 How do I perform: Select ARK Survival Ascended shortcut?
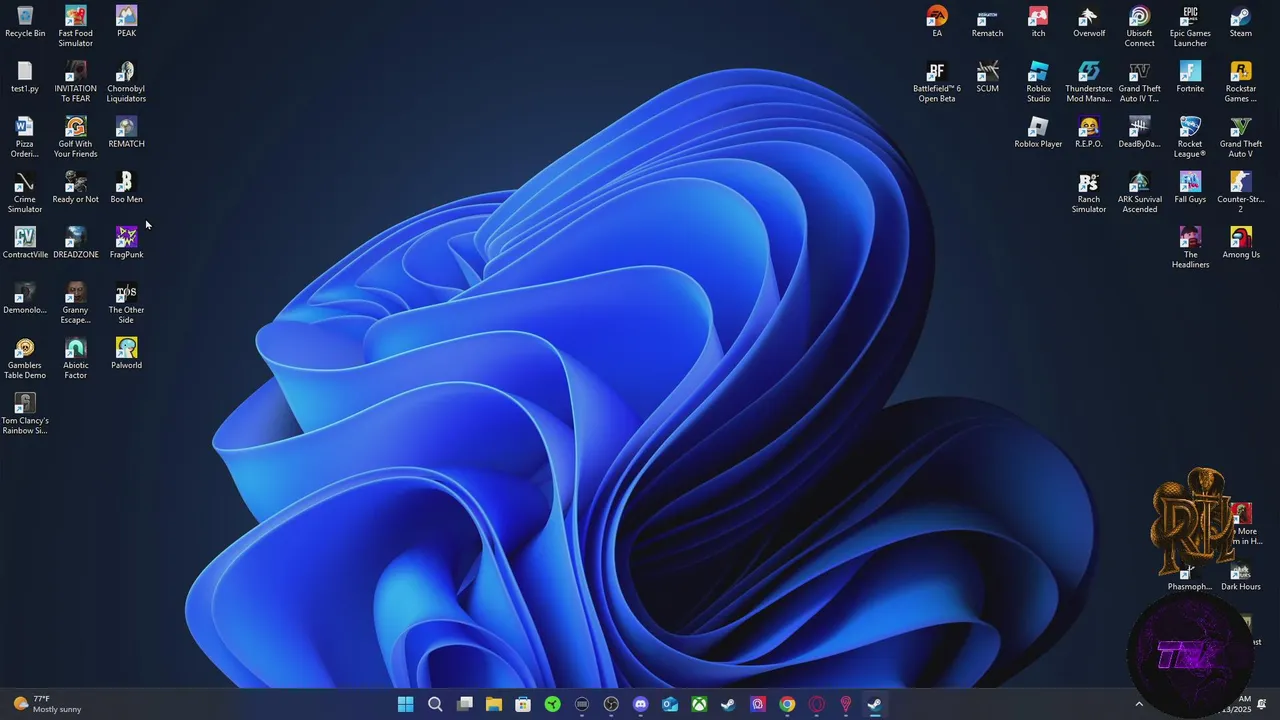[x=1140, y=193]
